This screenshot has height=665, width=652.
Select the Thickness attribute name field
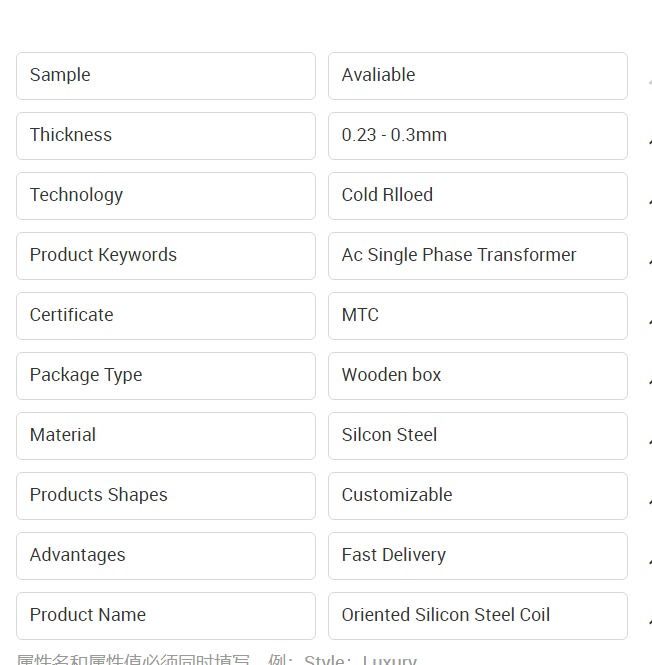tap(166, 136)
